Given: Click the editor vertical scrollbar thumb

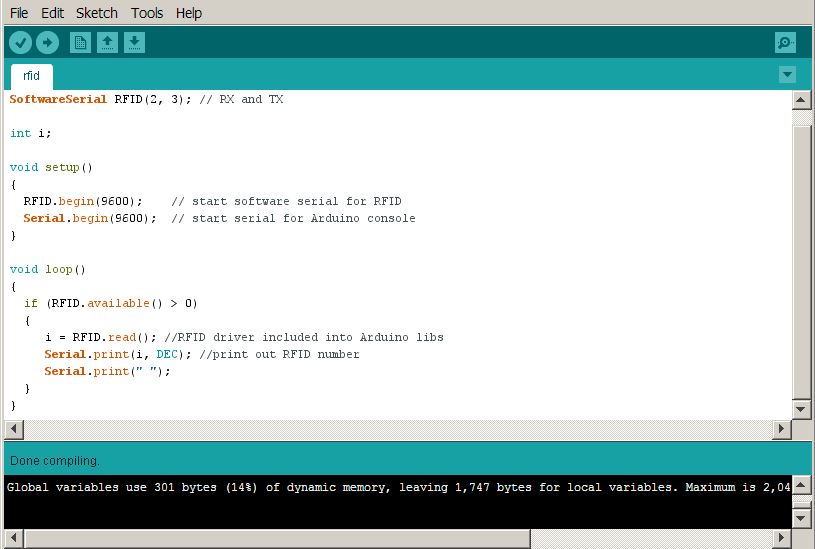Looking at the screenshot, I should point(800,262).
